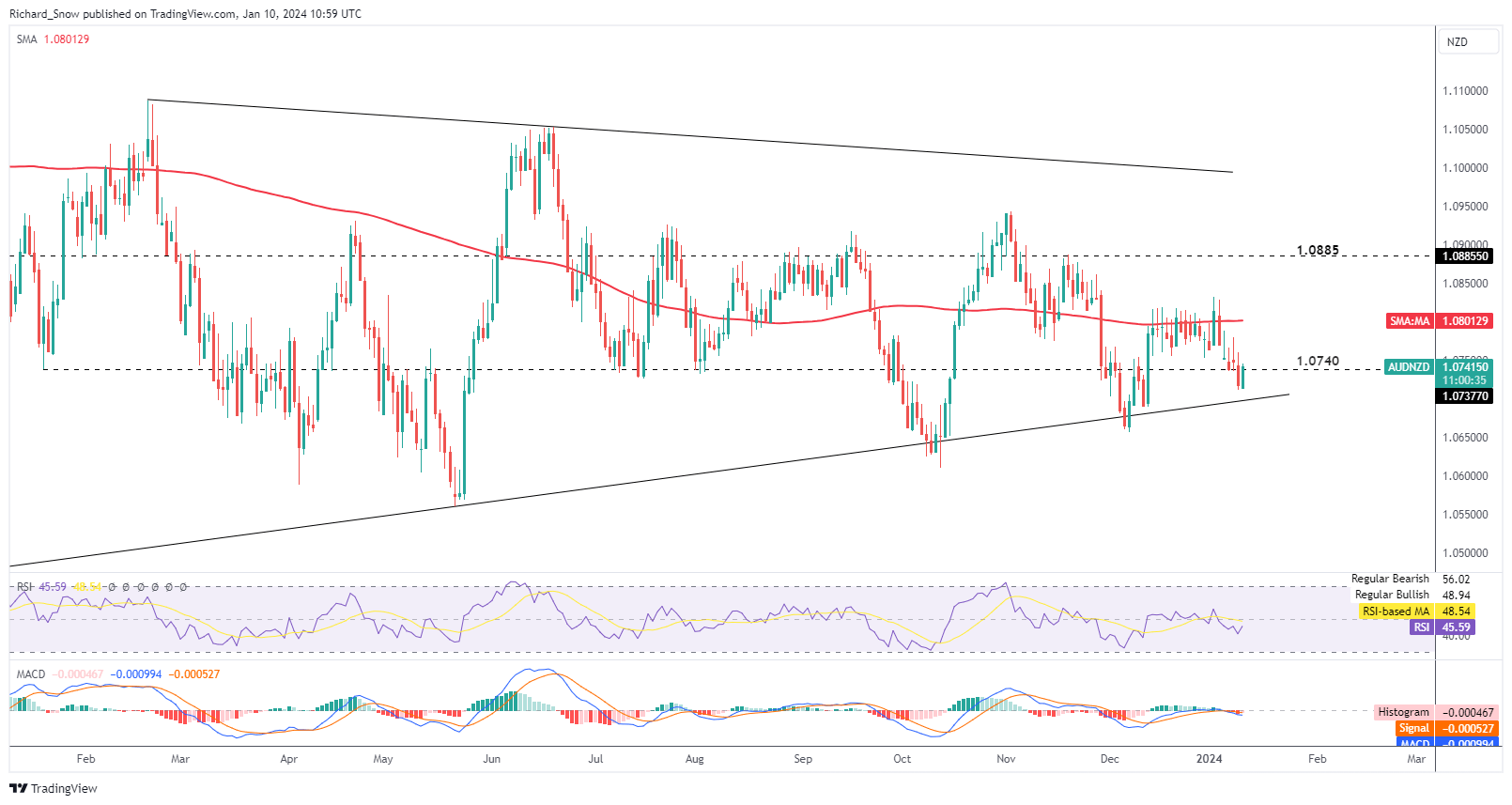Click the SMA value 1.080129 in the legend
Screen dimensions: 1512x805
67,39
